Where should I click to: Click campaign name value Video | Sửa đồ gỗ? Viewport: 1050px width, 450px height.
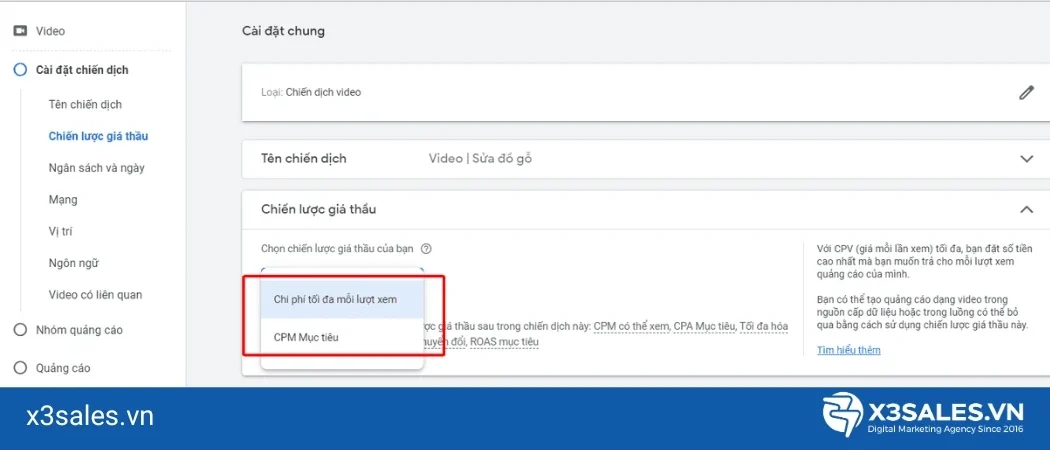(480, 159)
